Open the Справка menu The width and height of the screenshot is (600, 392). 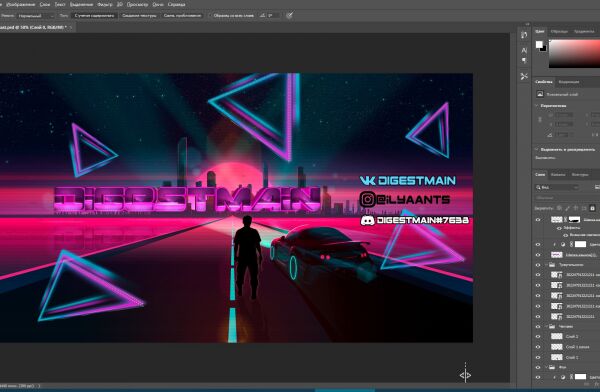tap(176, 5)
